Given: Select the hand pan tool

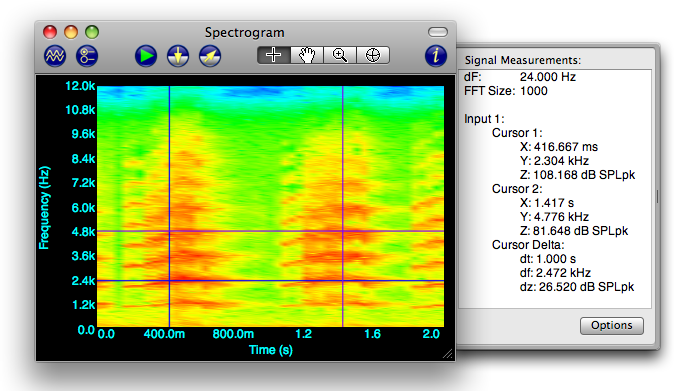Looking at the screenshot, I should pyautogui.click(x=307, y=55).
